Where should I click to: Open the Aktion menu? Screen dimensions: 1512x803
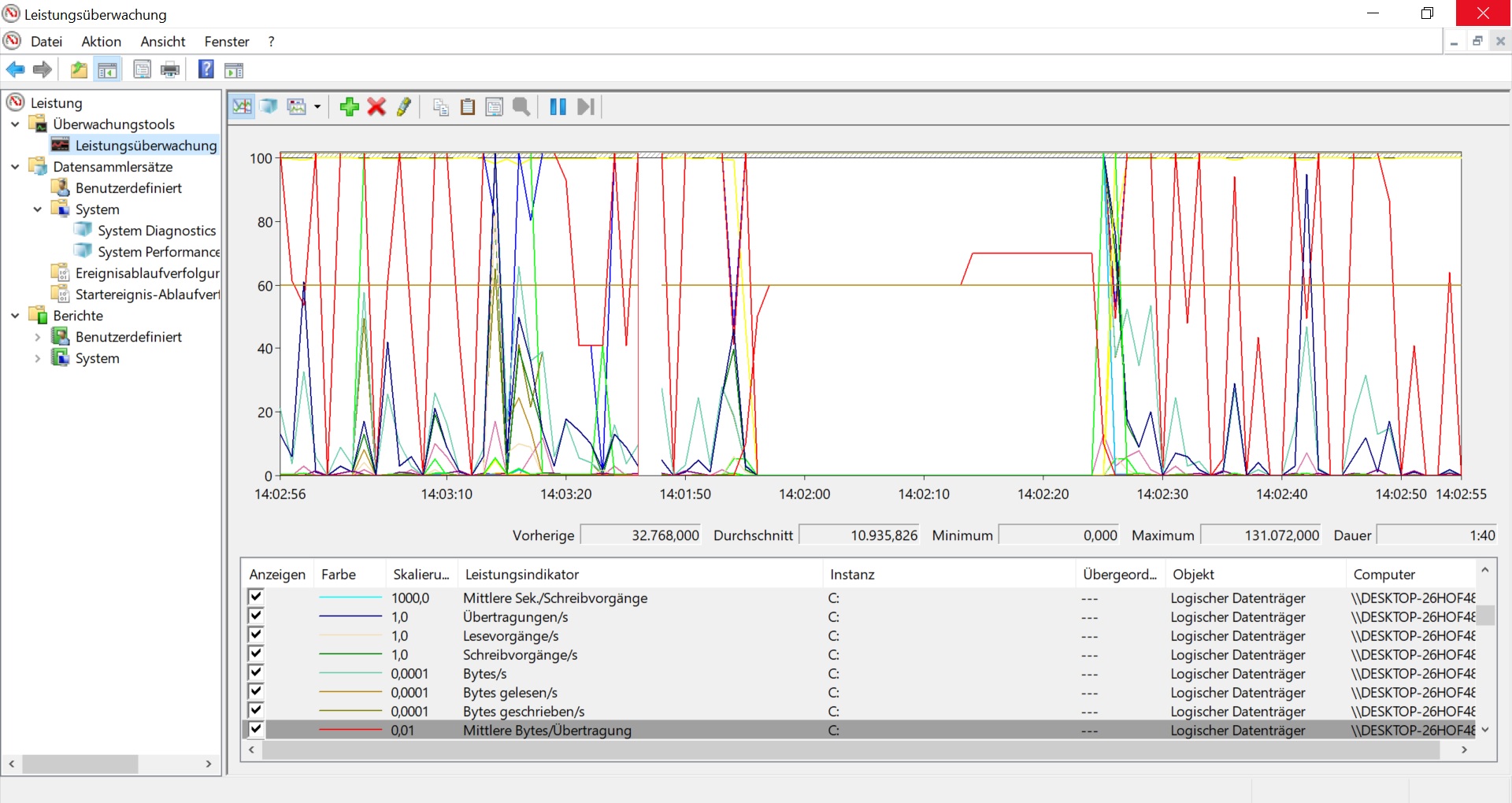point(102,42)
